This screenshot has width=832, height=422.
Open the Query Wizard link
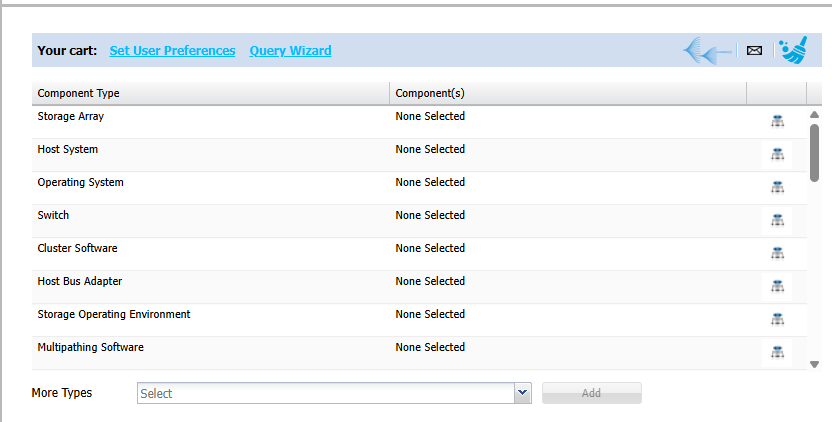(x=290, y=50)
